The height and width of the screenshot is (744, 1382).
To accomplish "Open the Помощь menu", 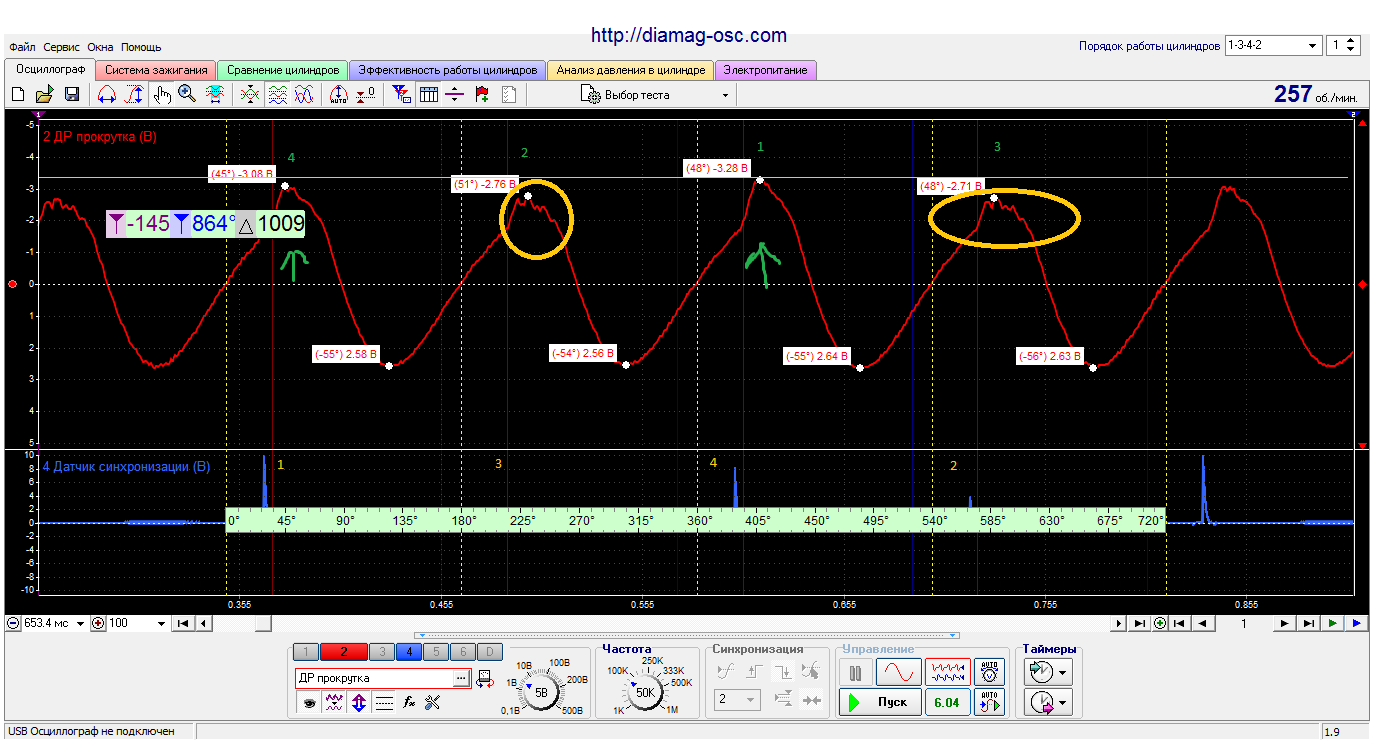I will 141,47.
